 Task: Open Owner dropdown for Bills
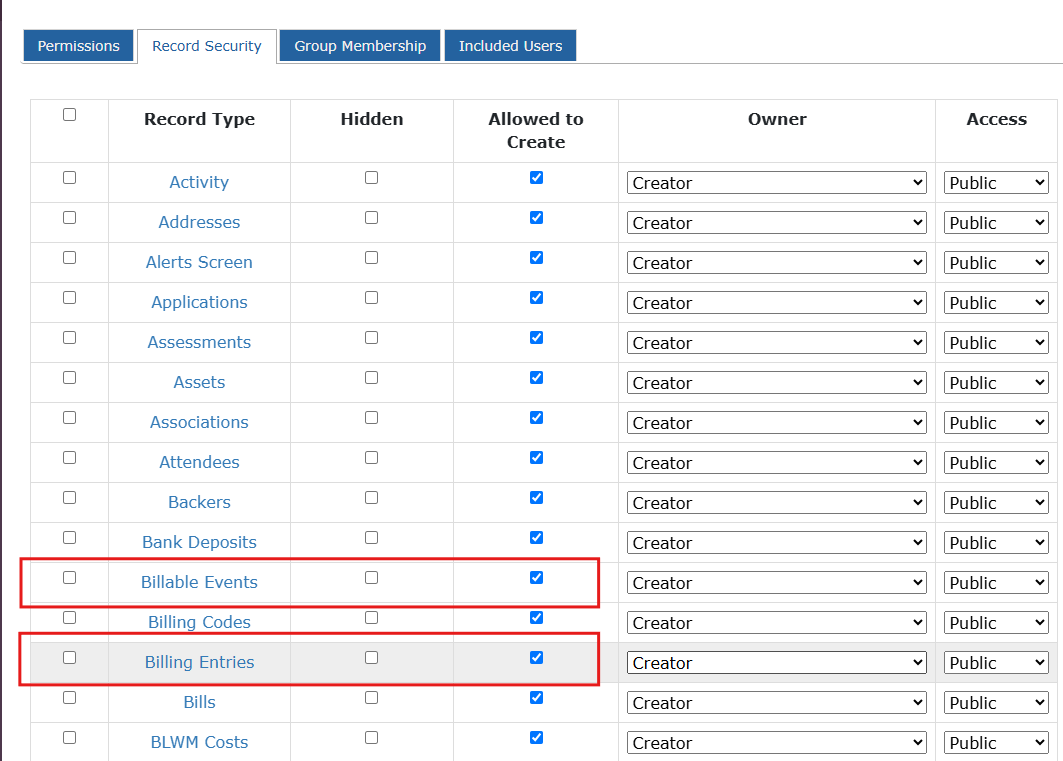(x=777, y=703)
